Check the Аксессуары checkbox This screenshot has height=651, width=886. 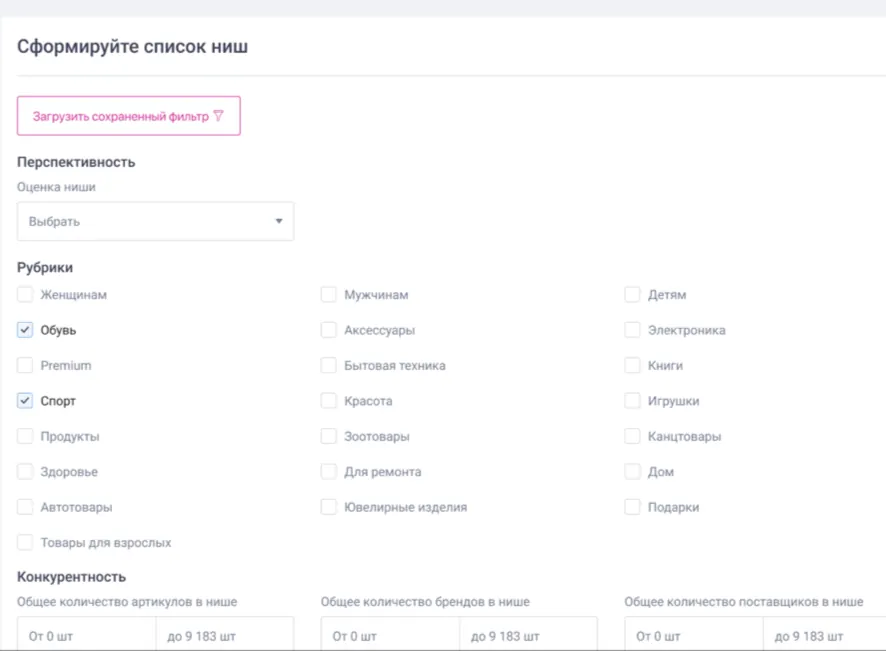328,330
